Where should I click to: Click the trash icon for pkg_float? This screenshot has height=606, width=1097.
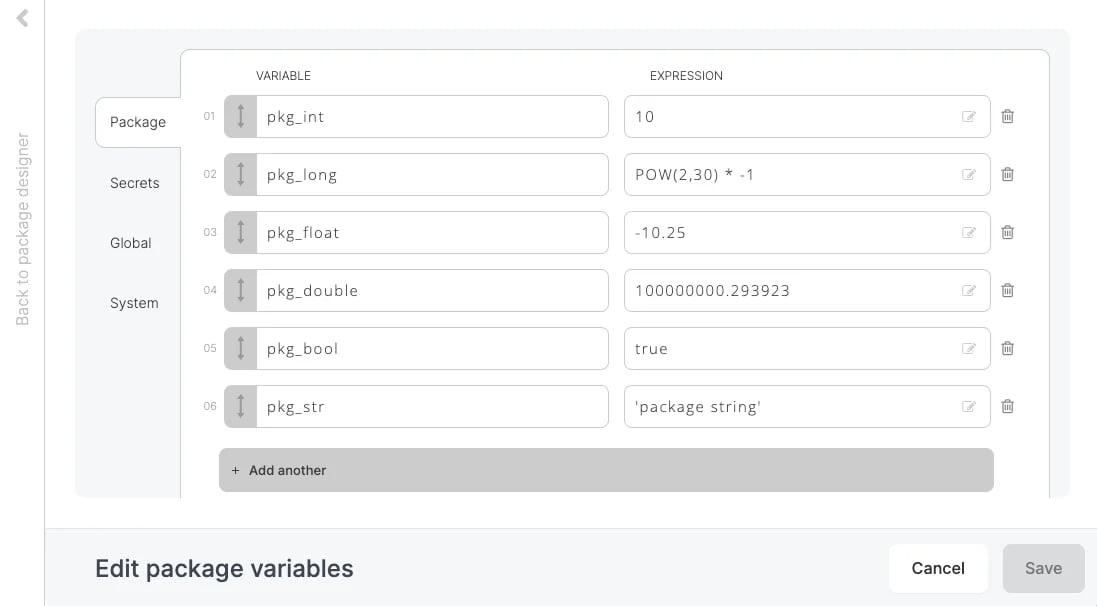1007,232
